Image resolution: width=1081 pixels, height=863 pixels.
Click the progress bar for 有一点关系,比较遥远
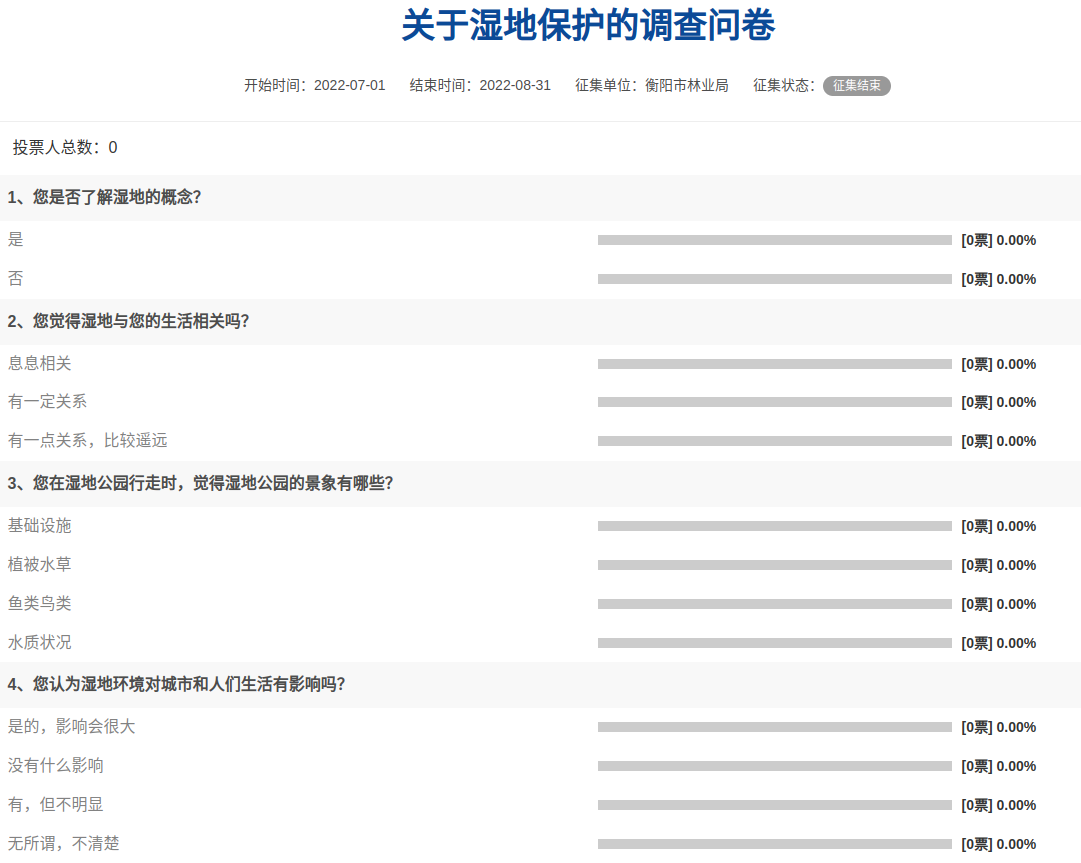[x=774, y=441]
